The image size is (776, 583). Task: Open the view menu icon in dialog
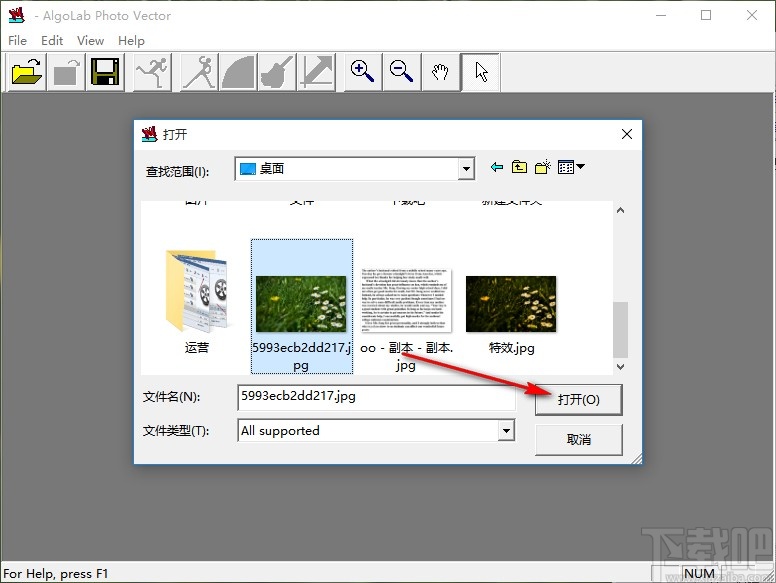(x=571, y=167)
